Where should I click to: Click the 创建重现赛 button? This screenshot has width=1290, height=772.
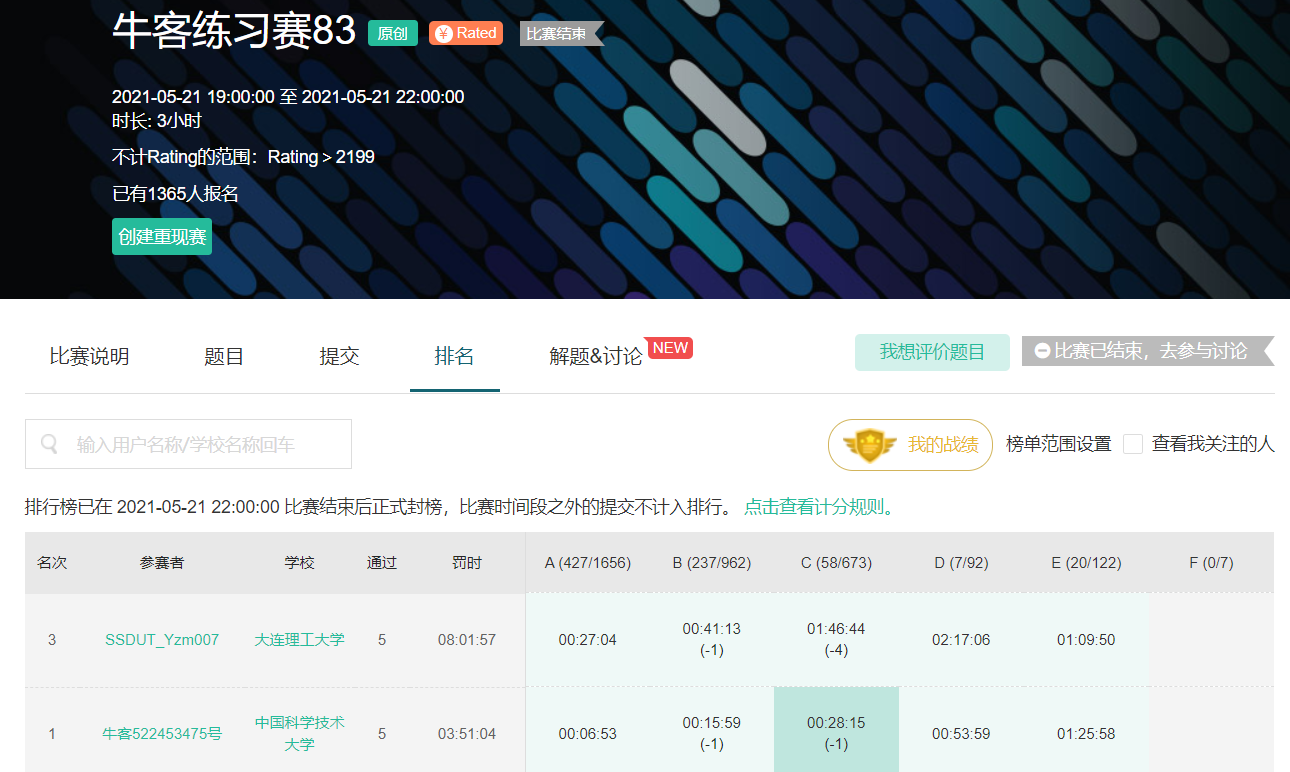click(162, 237)
